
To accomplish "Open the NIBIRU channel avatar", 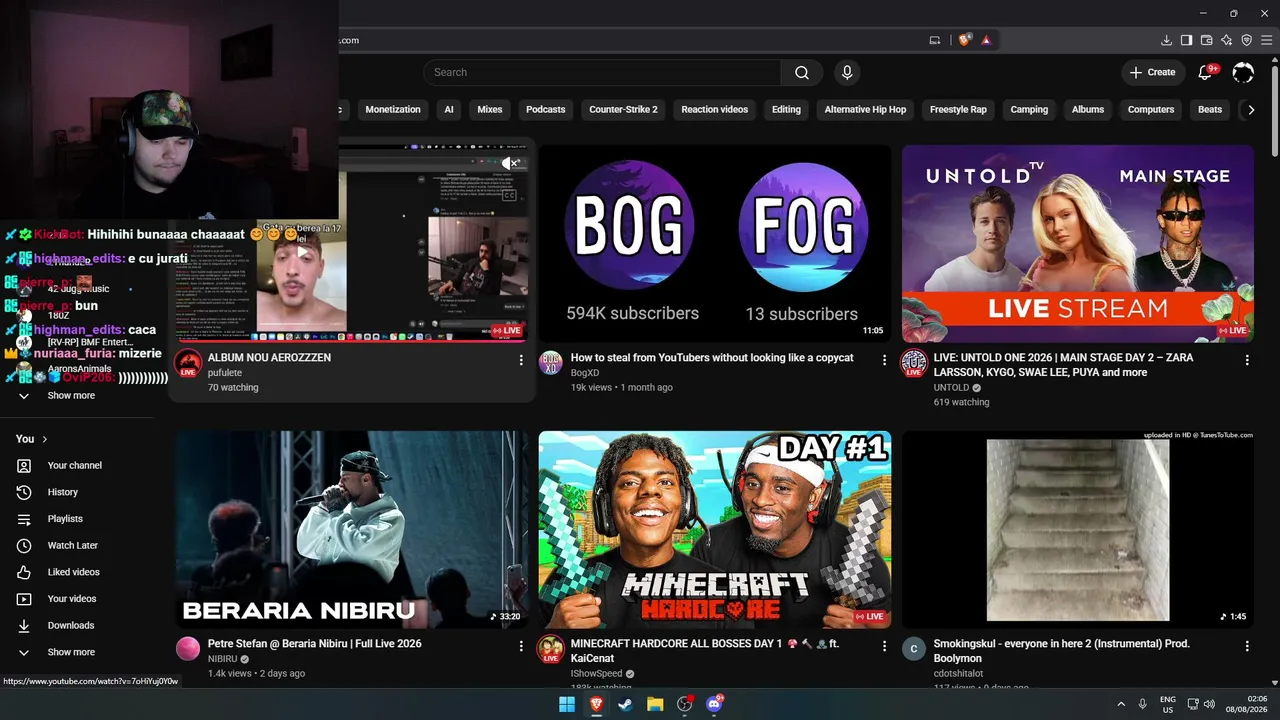I will (x=188, y=650).
